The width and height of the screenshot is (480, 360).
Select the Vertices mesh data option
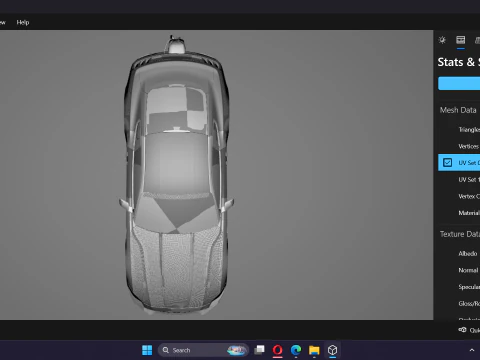click(469, 146)
